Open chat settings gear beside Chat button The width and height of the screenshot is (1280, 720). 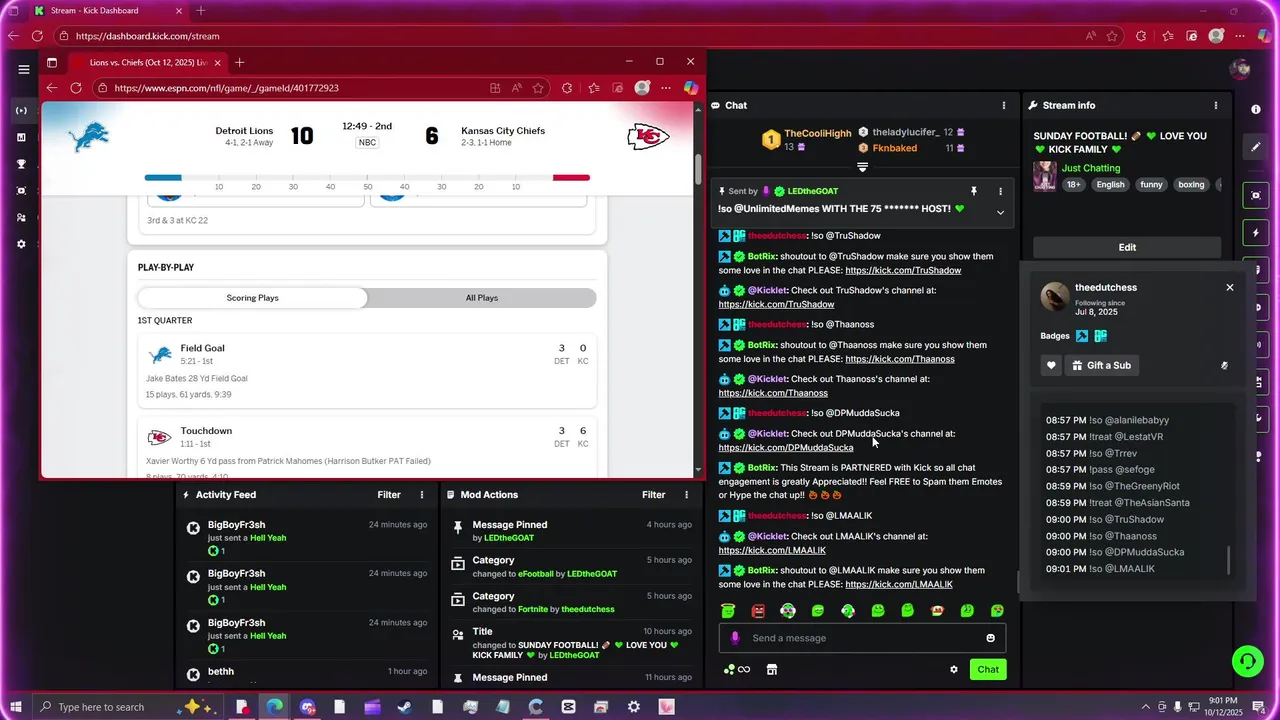pos(953,669)
